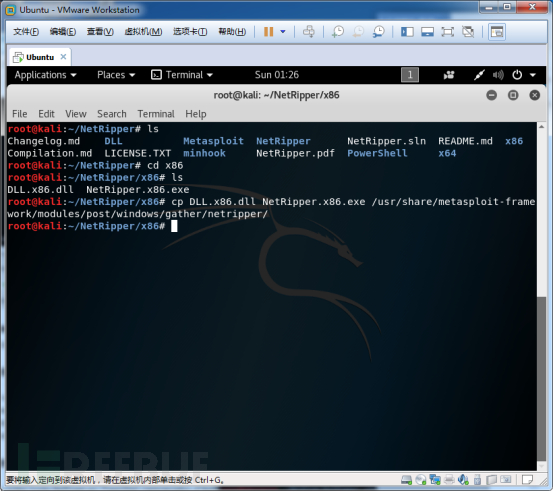554x492 pixels.
Task: Close the Ubuntu VM tab
Action: click(x=63, y=57)
